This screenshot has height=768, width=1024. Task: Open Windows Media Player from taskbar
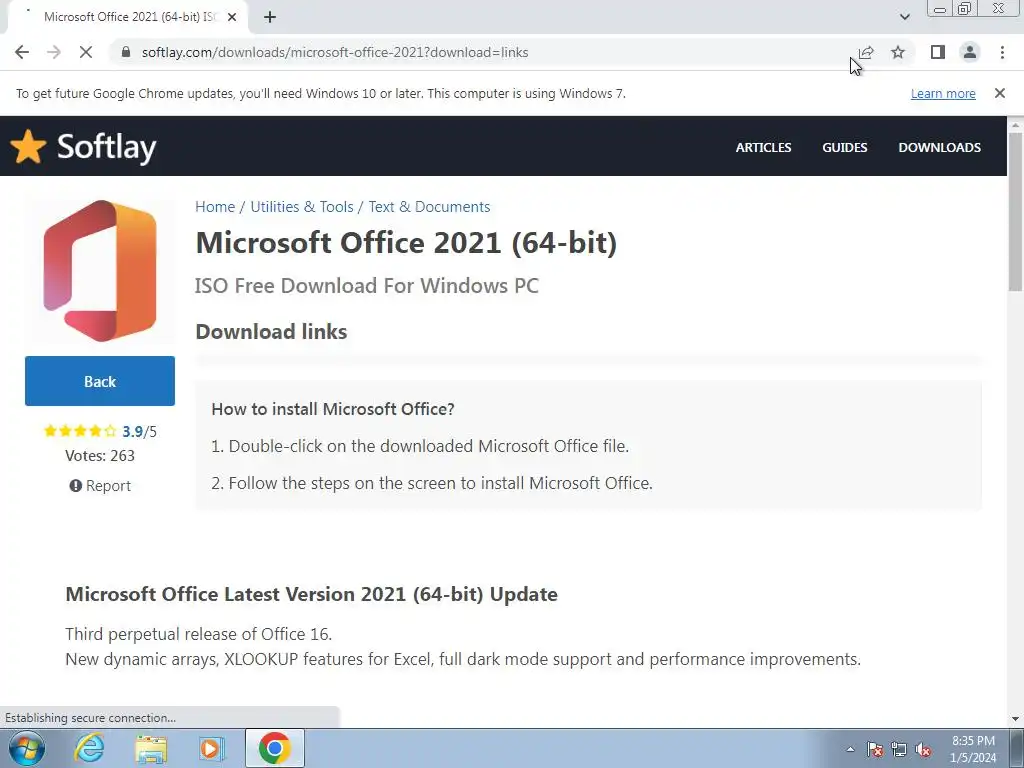pos(212,749)
